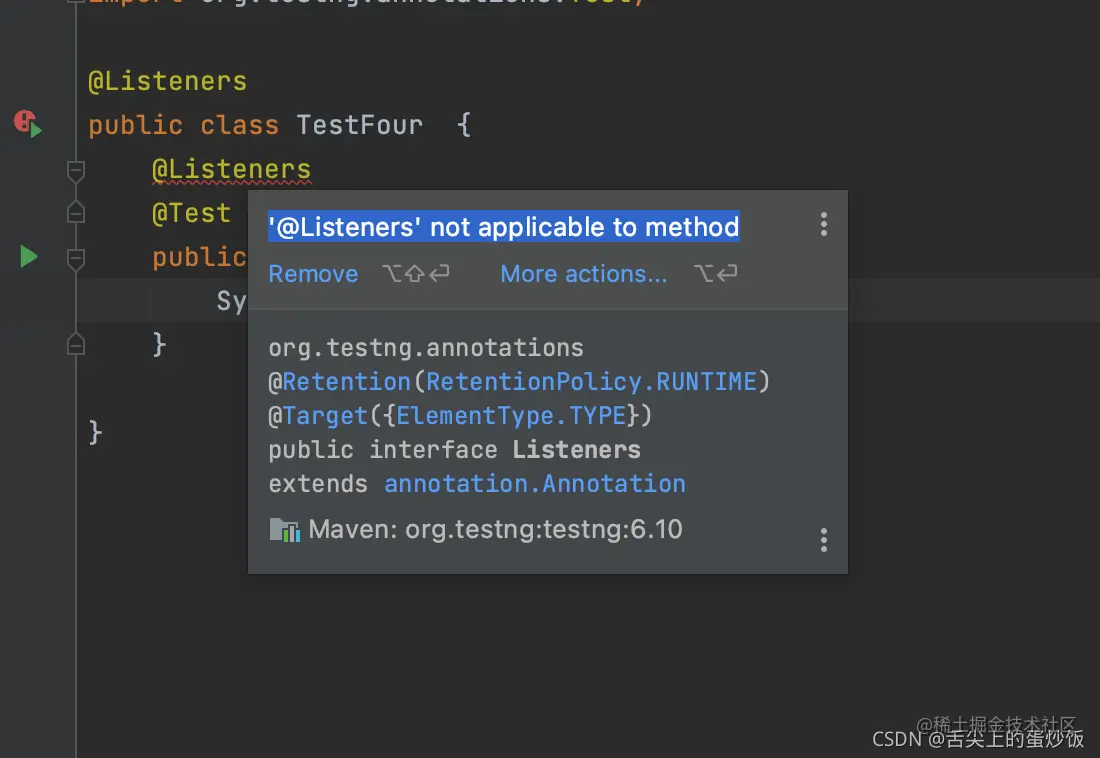The width and height of the screenshot is (1100, 758).
Task: Open the annotation.Annotation link
Action: click(535, 484)
